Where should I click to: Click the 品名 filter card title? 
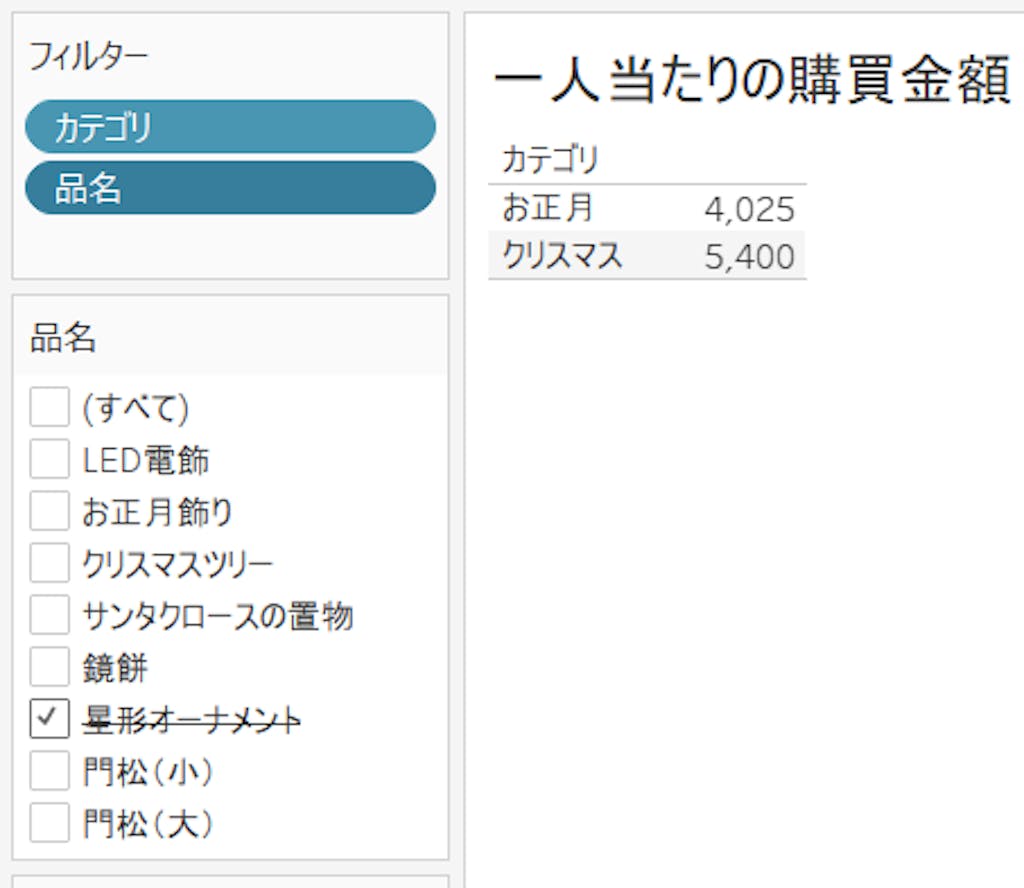[63, 338]
